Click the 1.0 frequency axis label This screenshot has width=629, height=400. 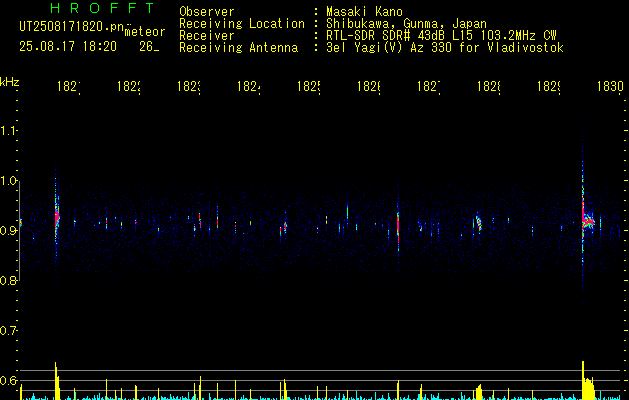pyautogui.click(x=8, y=181)
